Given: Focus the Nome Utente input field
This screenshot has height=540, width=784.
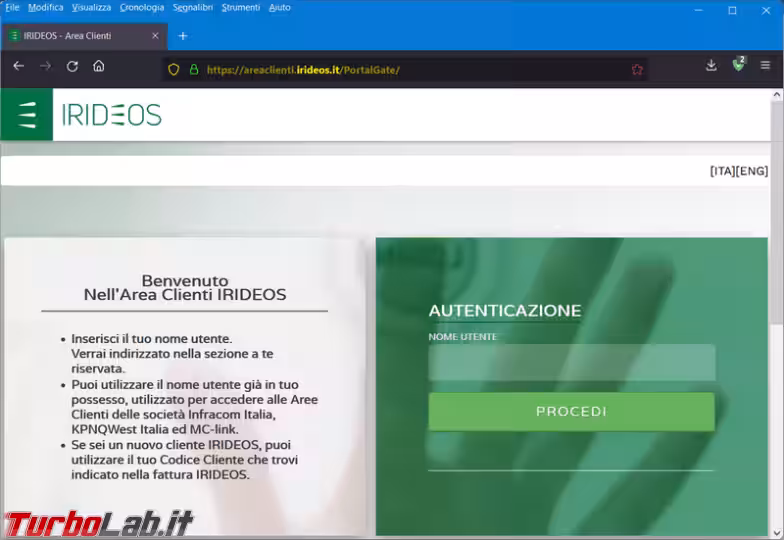Looking at the screenshot, I should click(572, 362).
